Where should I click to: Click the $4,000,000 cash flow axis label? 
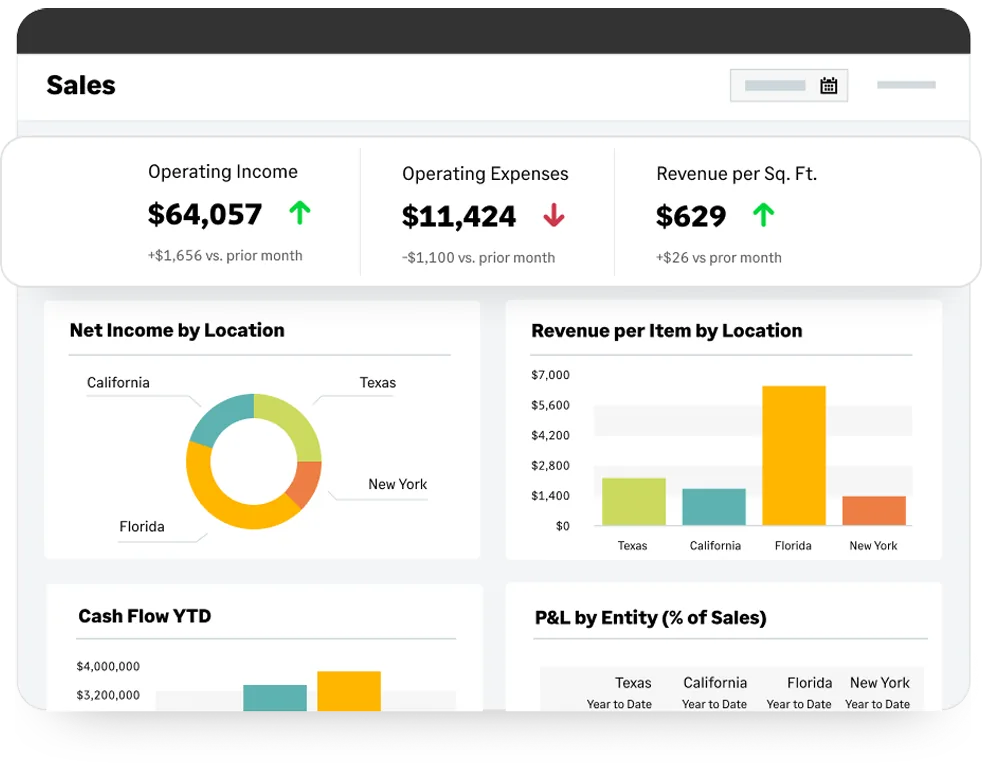click(108, 667)
